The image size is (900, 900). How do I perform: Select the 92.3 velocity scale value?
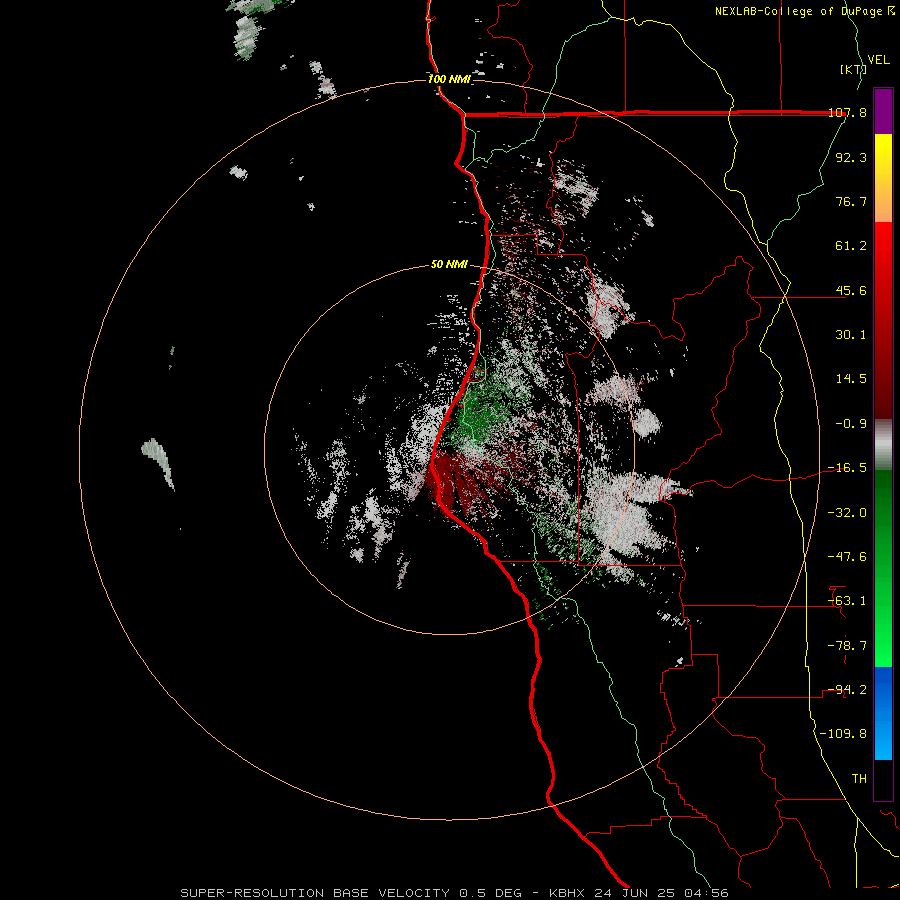(x=851, y=157)
